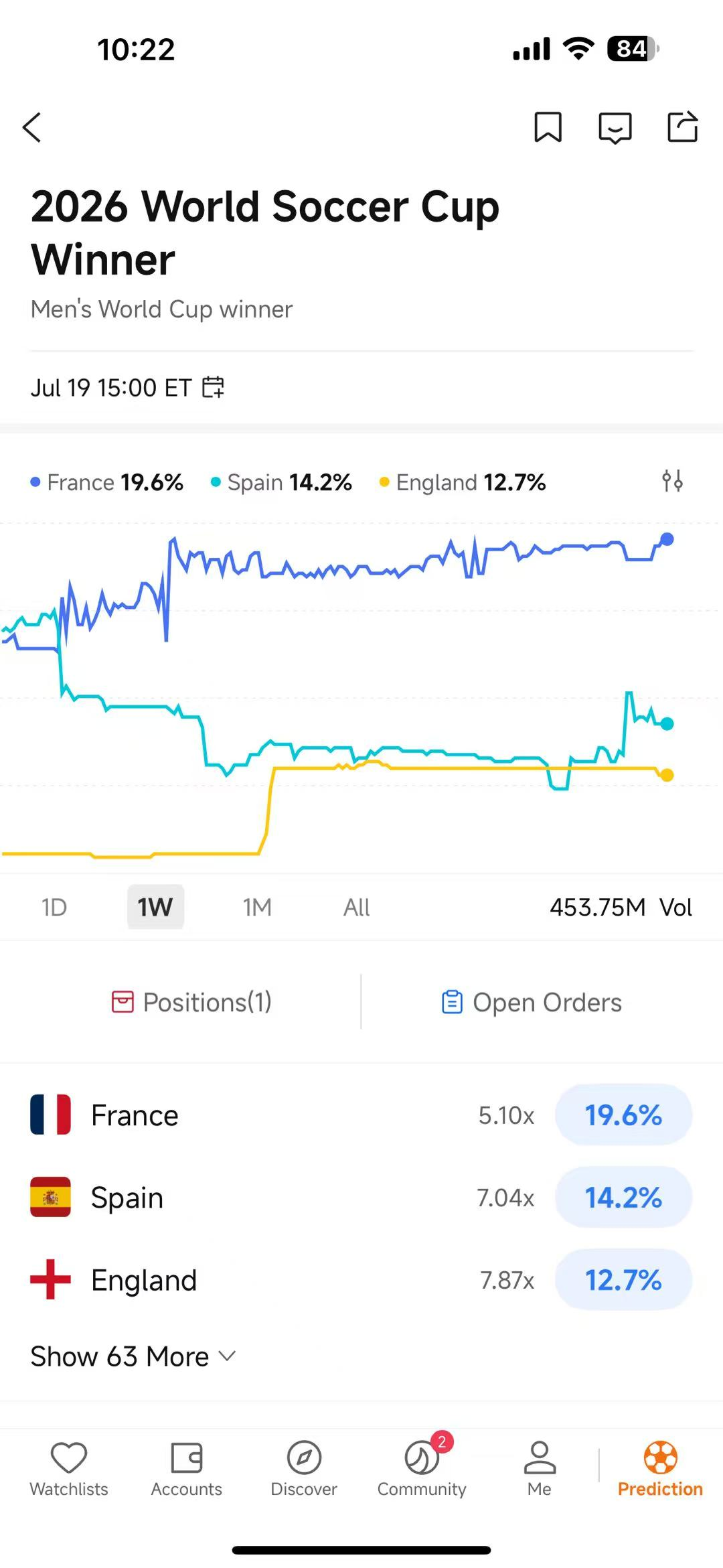Viewport: 723px width, 1568px height.
Task: Open chart settings sliders icon
Action: tap(672, 481)
